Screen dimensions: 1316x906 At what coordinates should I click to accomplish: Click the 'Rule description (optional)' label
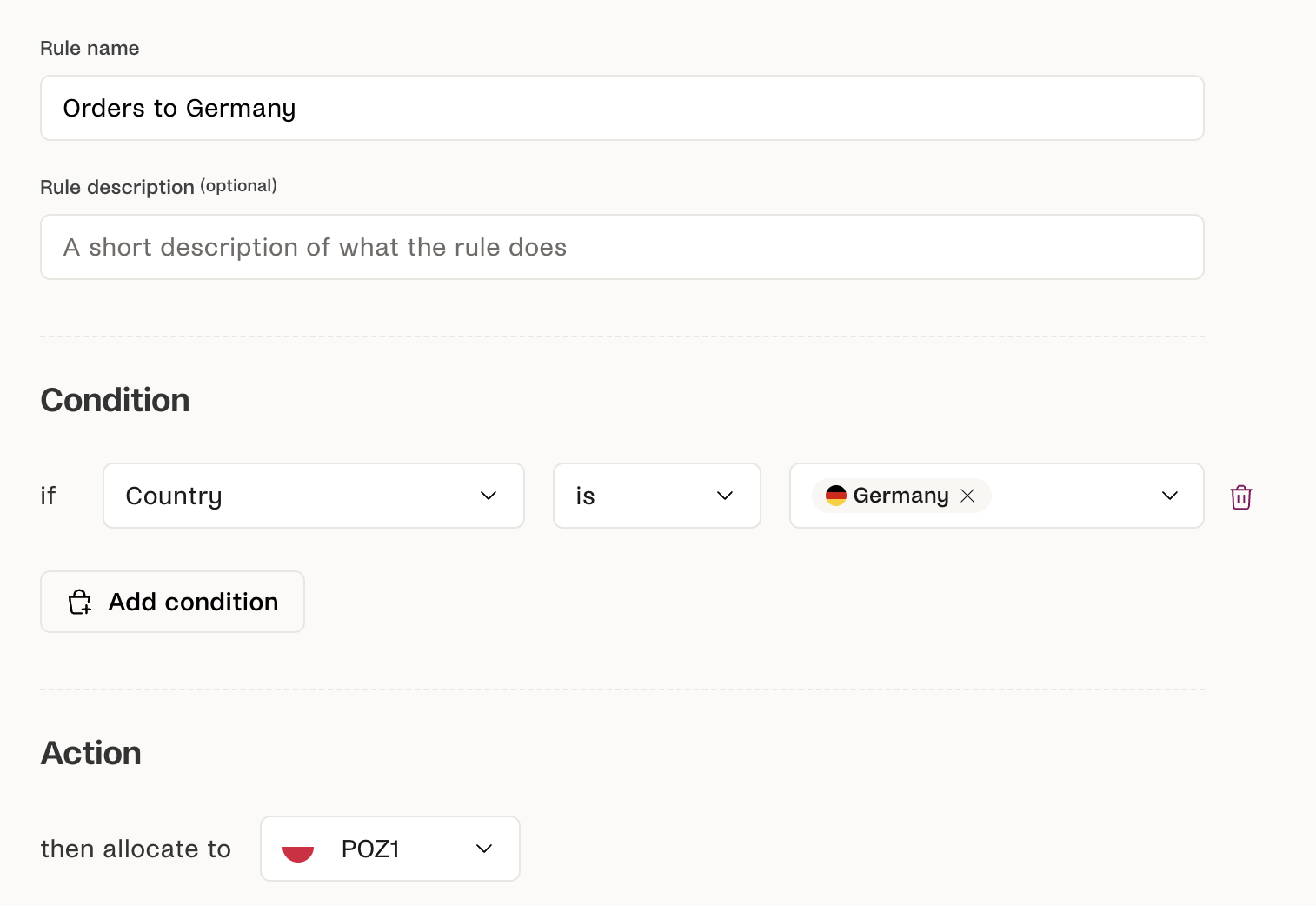pos(158,187)
